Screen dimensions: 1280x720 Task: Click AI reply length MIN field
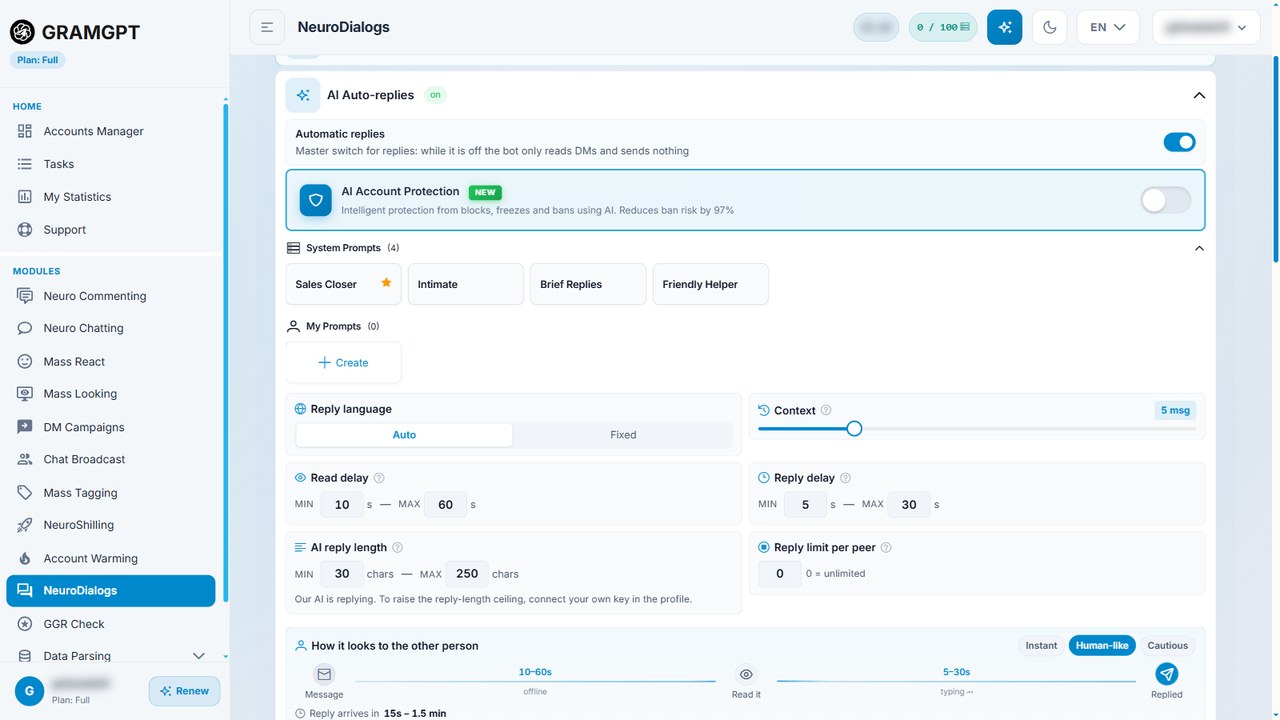click(x=342, y=574)
